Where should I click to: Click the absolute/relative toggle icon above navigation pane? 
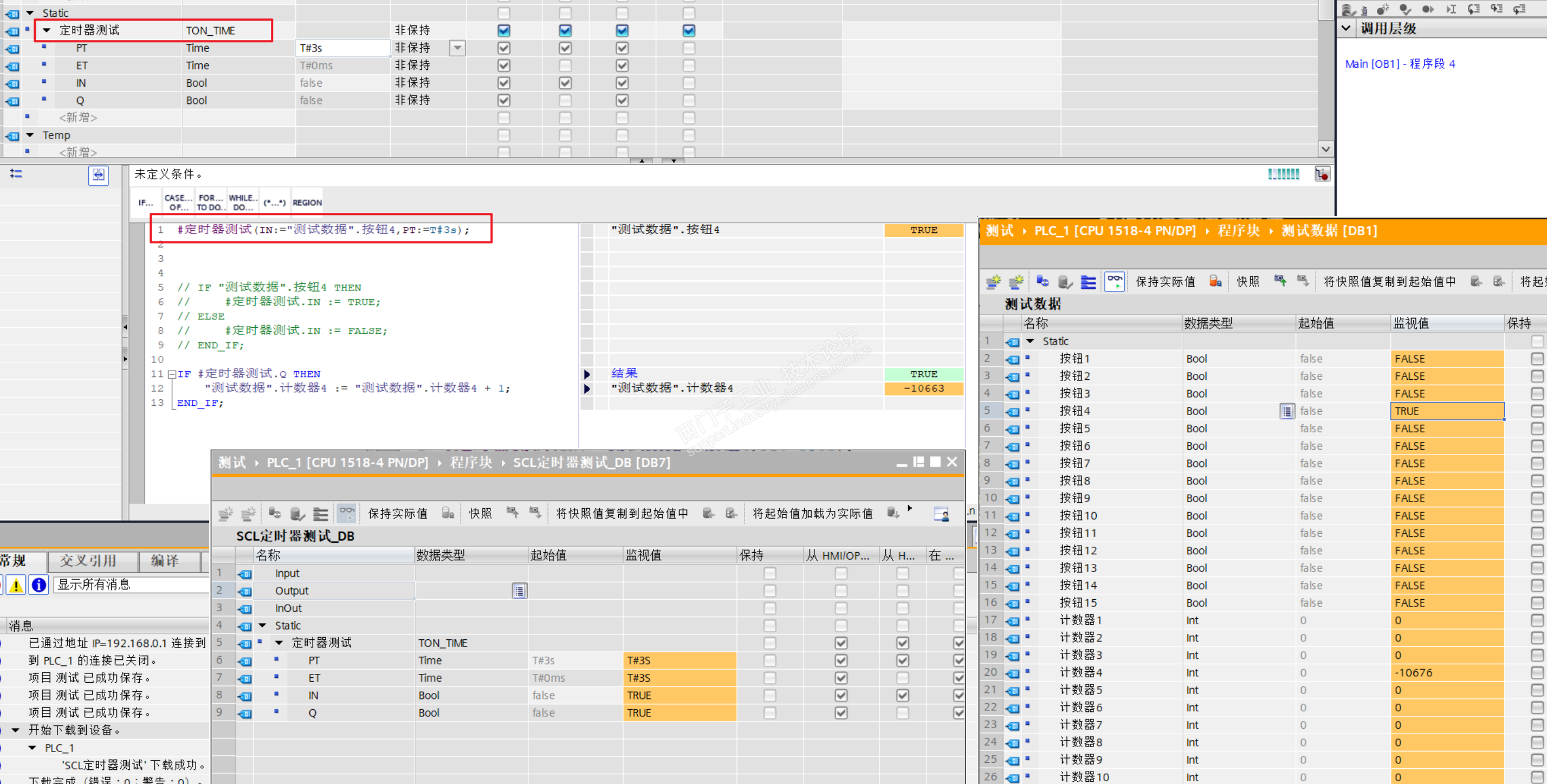tap(99, 174)
